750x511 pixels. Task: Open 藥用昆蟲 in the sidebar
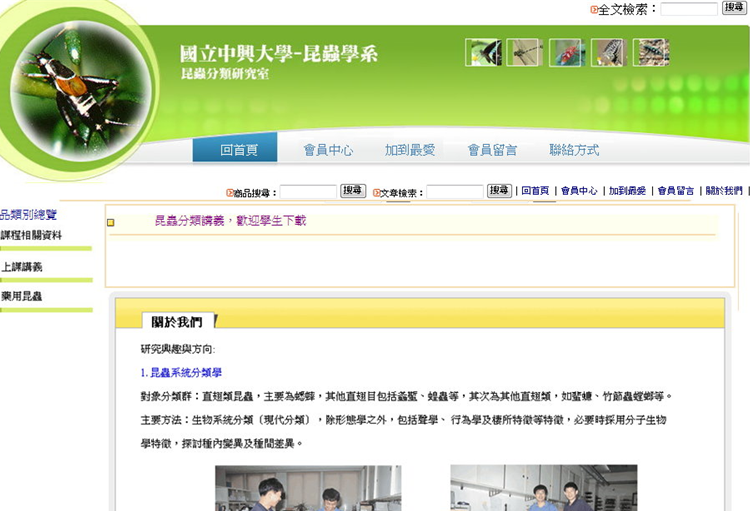(22, 296)
